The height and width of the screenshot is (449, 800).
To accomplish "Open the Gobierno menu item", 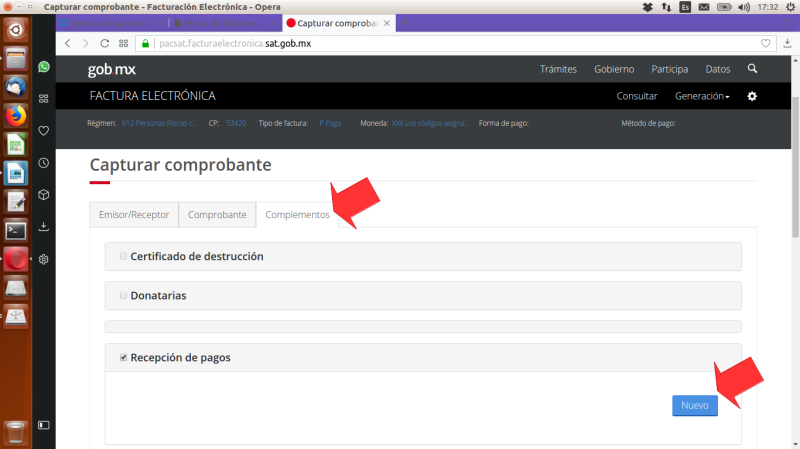I will click(x=614, y=69).
